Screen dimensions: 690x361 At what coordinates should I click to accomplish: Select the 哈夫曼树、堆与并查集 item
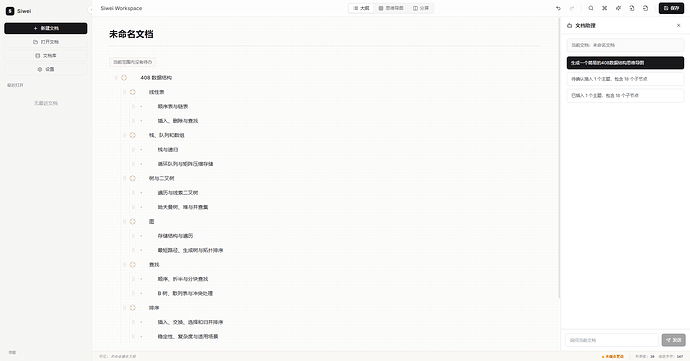(183, 207)
